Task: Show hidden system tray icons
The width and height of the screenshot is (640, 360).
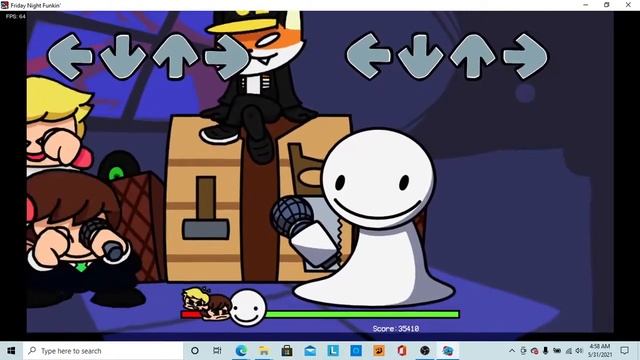Action: (x=512, y=351)
